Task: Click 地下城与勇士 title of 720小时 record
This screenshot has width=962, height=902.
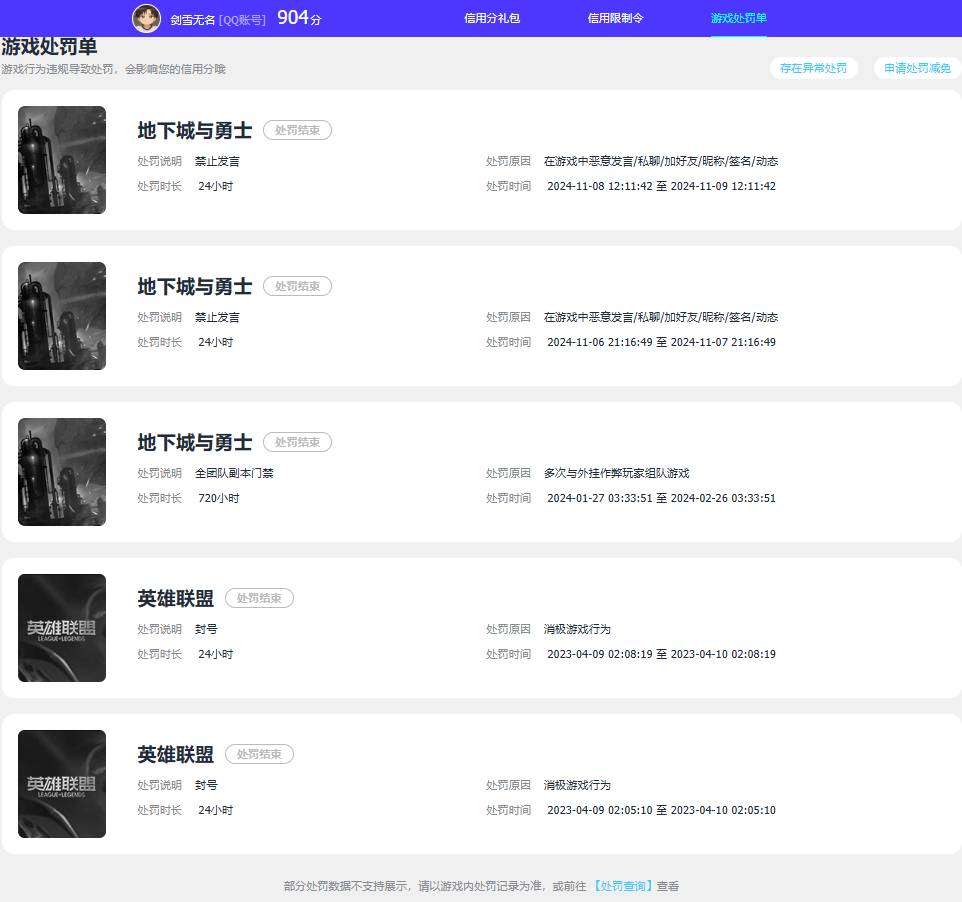Action: tap(195, 442)
